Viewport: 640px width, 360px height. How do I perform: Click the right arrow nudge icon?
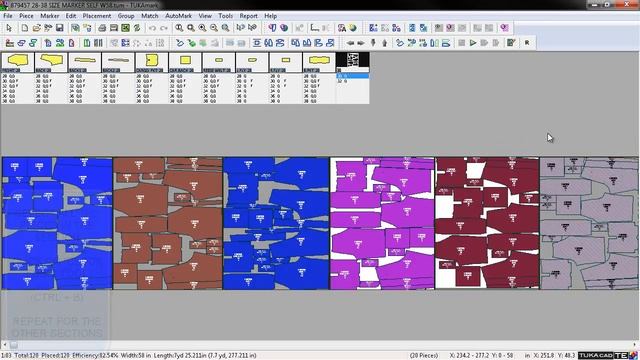(x=361, y=42)
